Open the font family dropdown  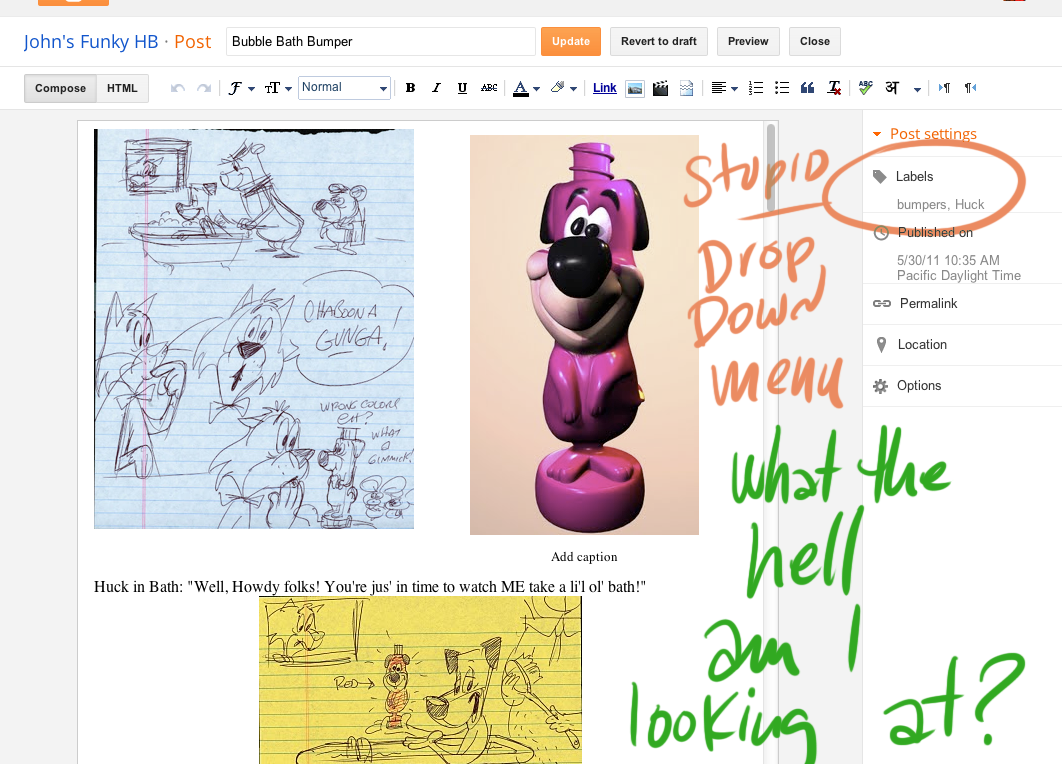[241, 88]
